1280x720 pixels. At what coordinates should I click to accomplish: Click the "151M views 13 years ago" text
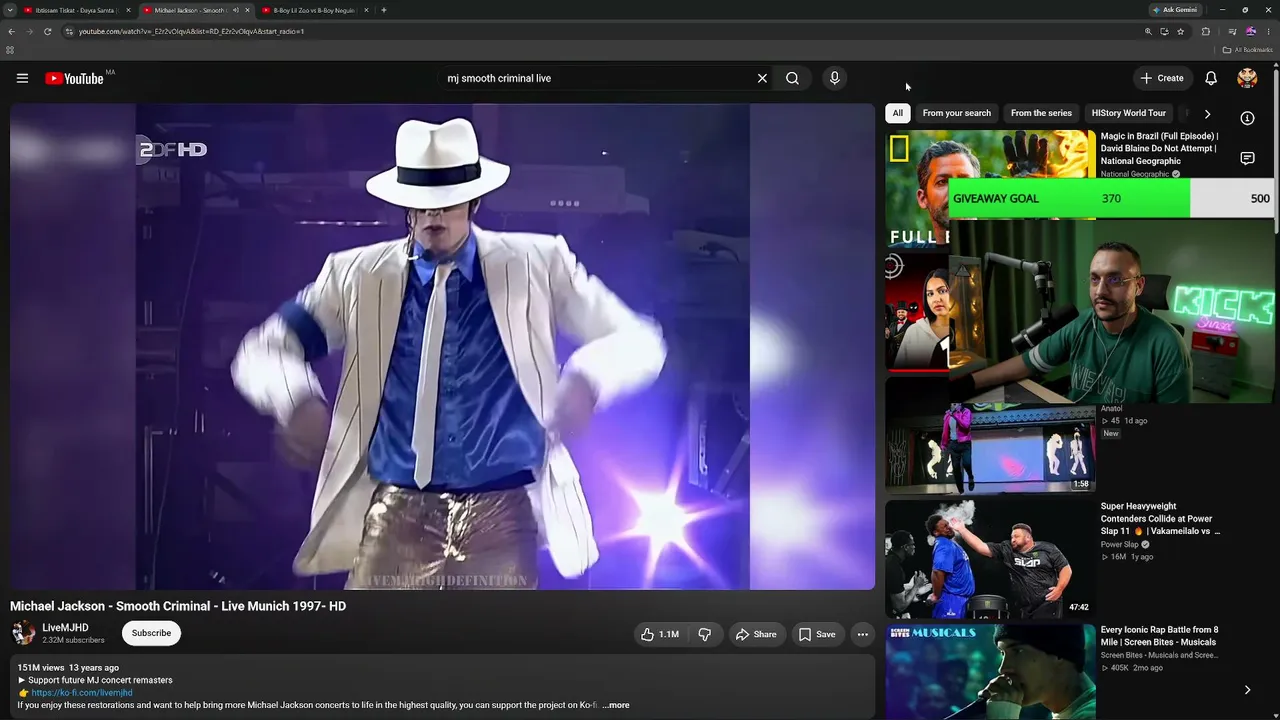68,667
